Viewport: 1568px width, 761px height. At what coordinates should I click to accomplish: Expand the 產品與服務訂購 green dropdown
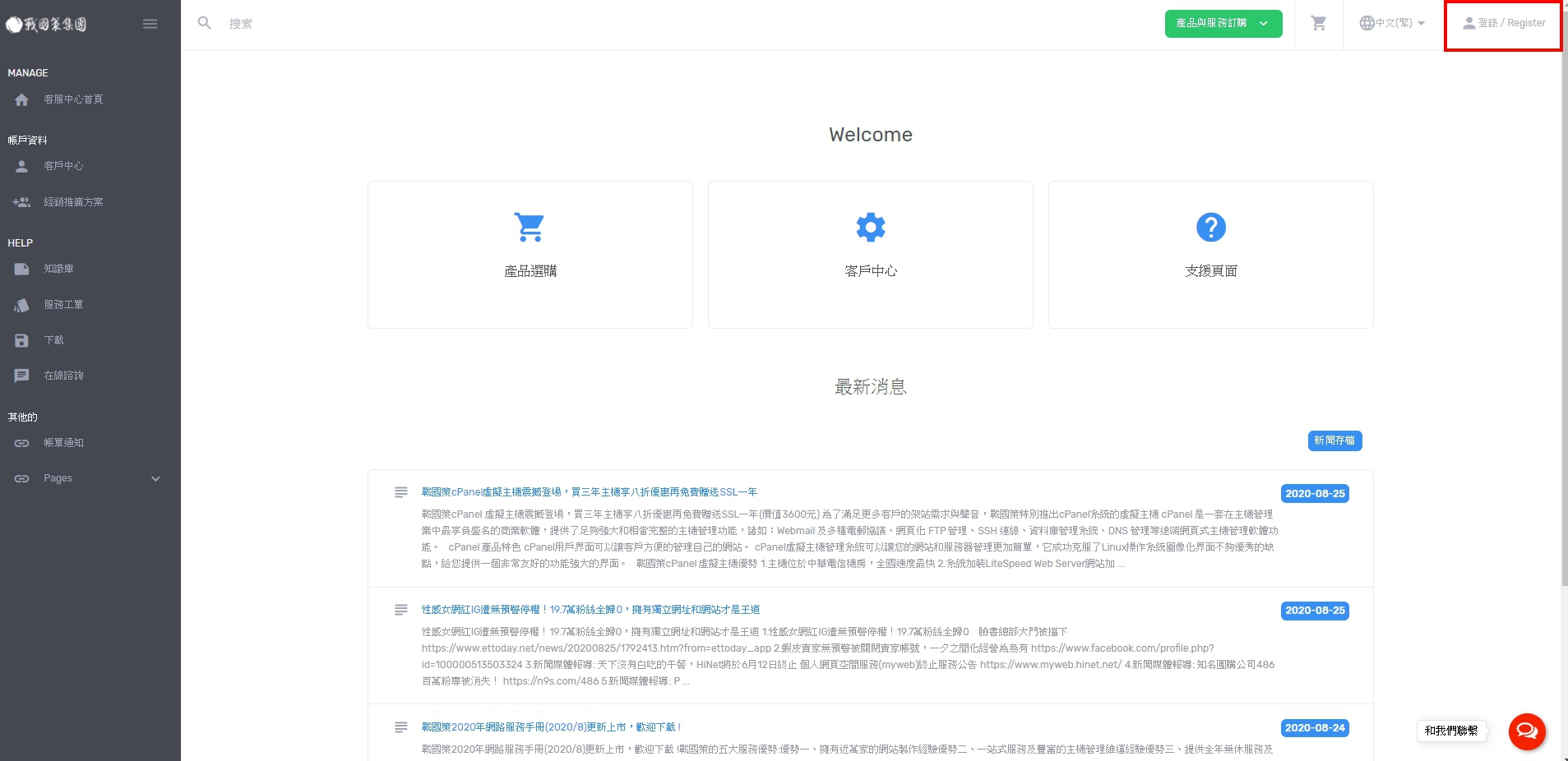pos(1223,24)
